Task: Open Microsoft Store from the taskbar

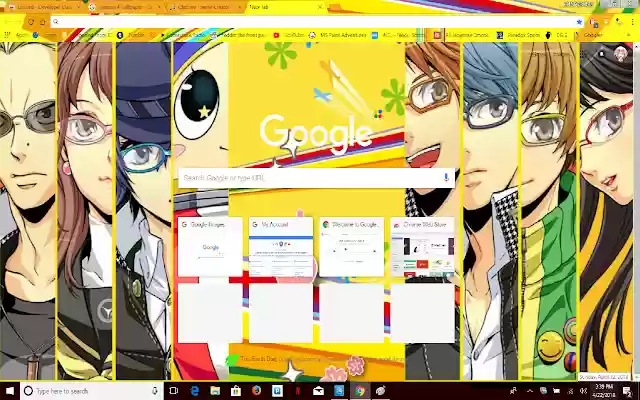Action: coord(236,391)
